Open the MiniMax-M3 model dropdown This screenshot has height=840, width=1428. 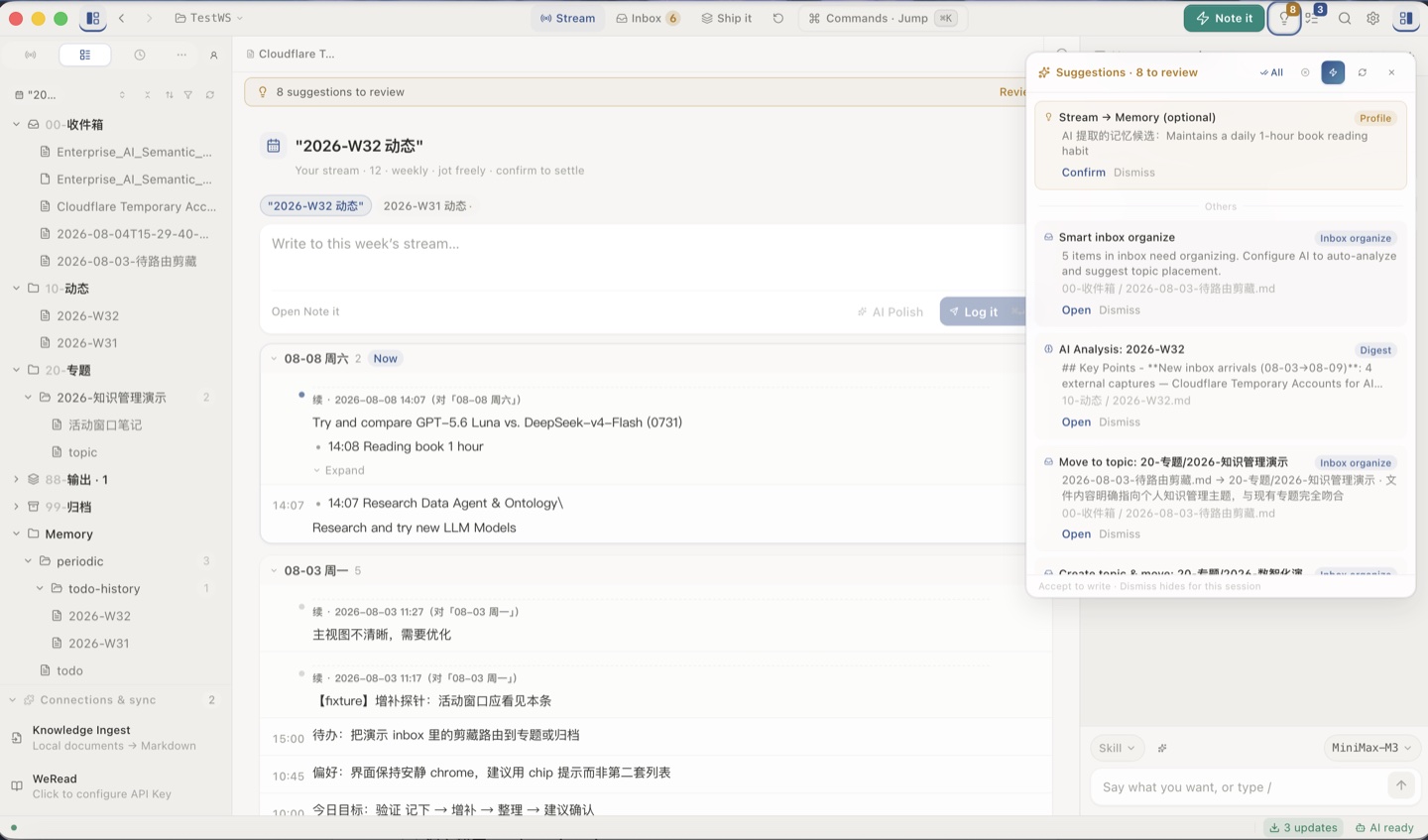click(1371, 748)
